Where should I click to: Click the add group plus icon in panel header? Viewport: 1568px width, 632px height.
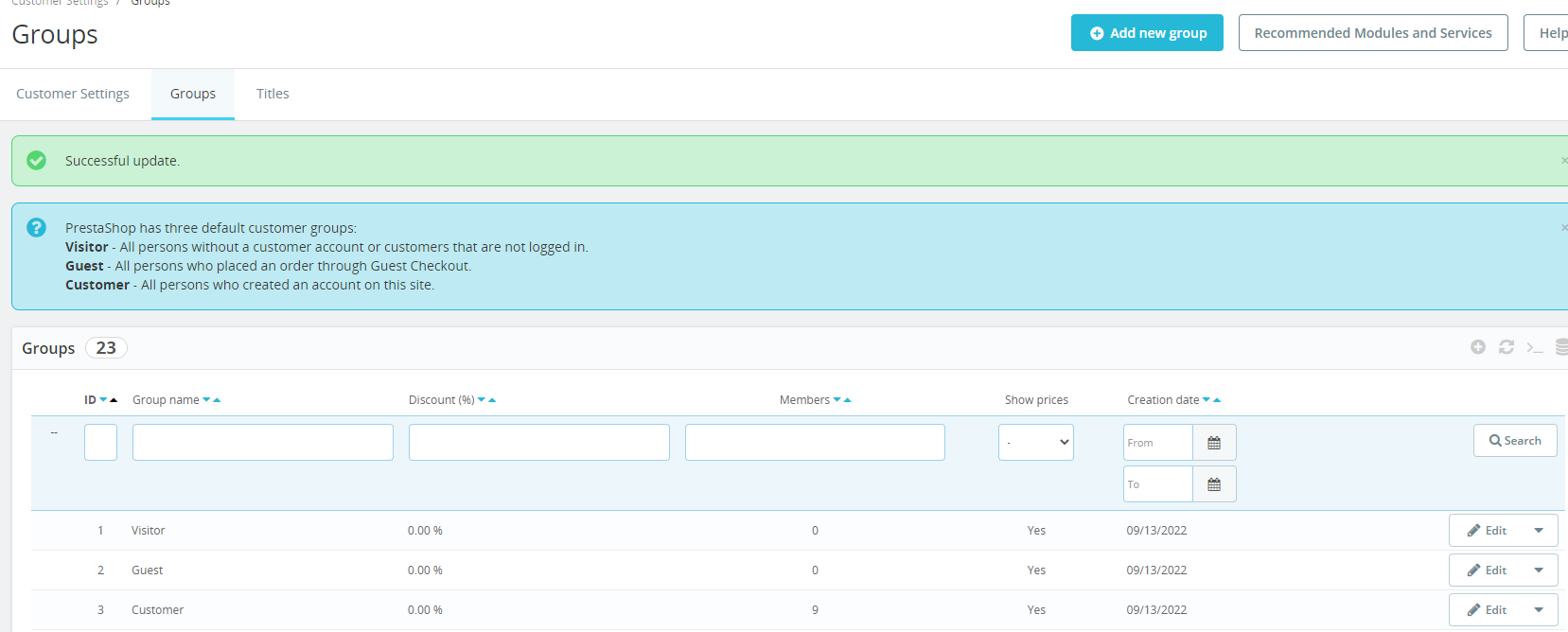tap(1478, 347)
